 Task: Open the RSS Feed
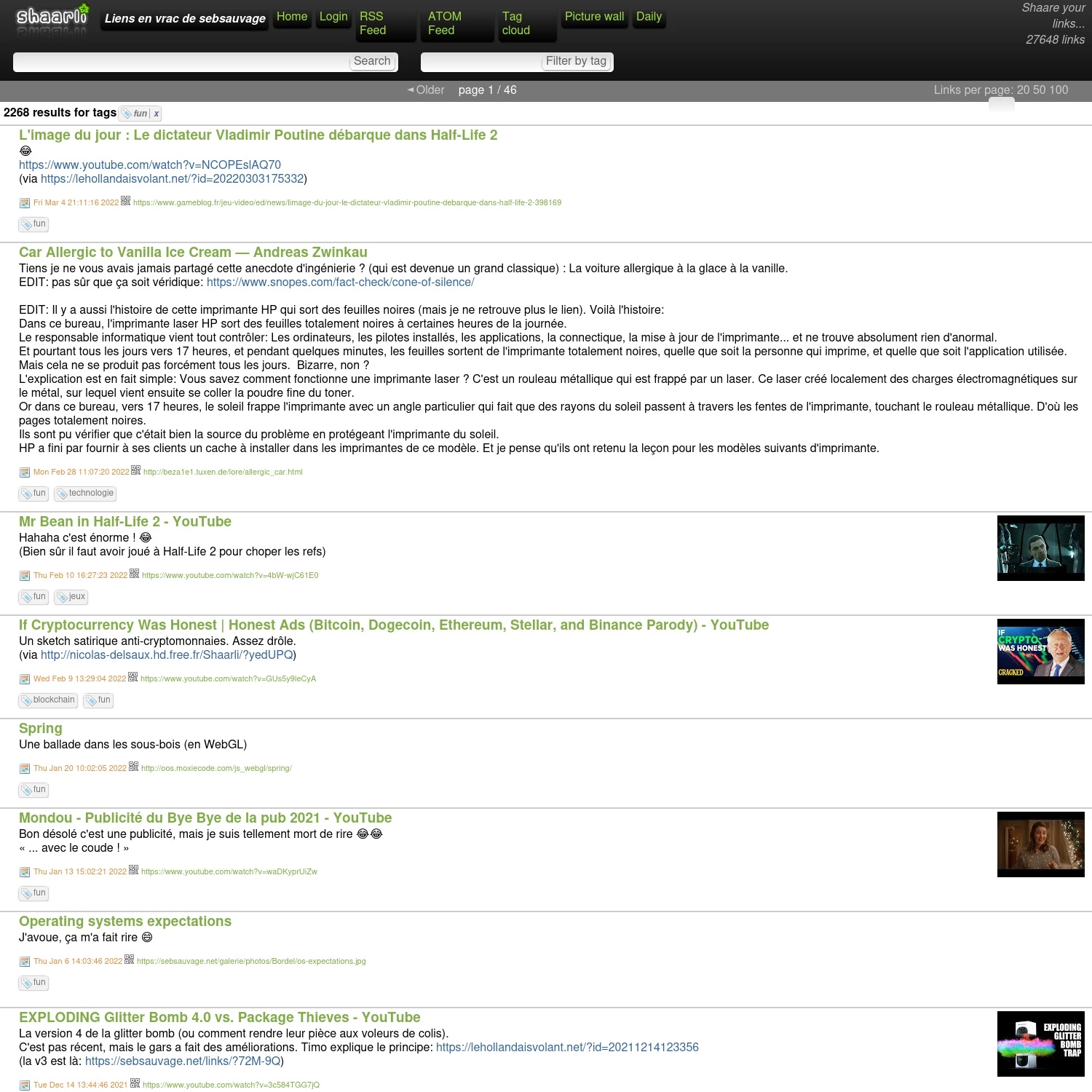click(387, 23)
